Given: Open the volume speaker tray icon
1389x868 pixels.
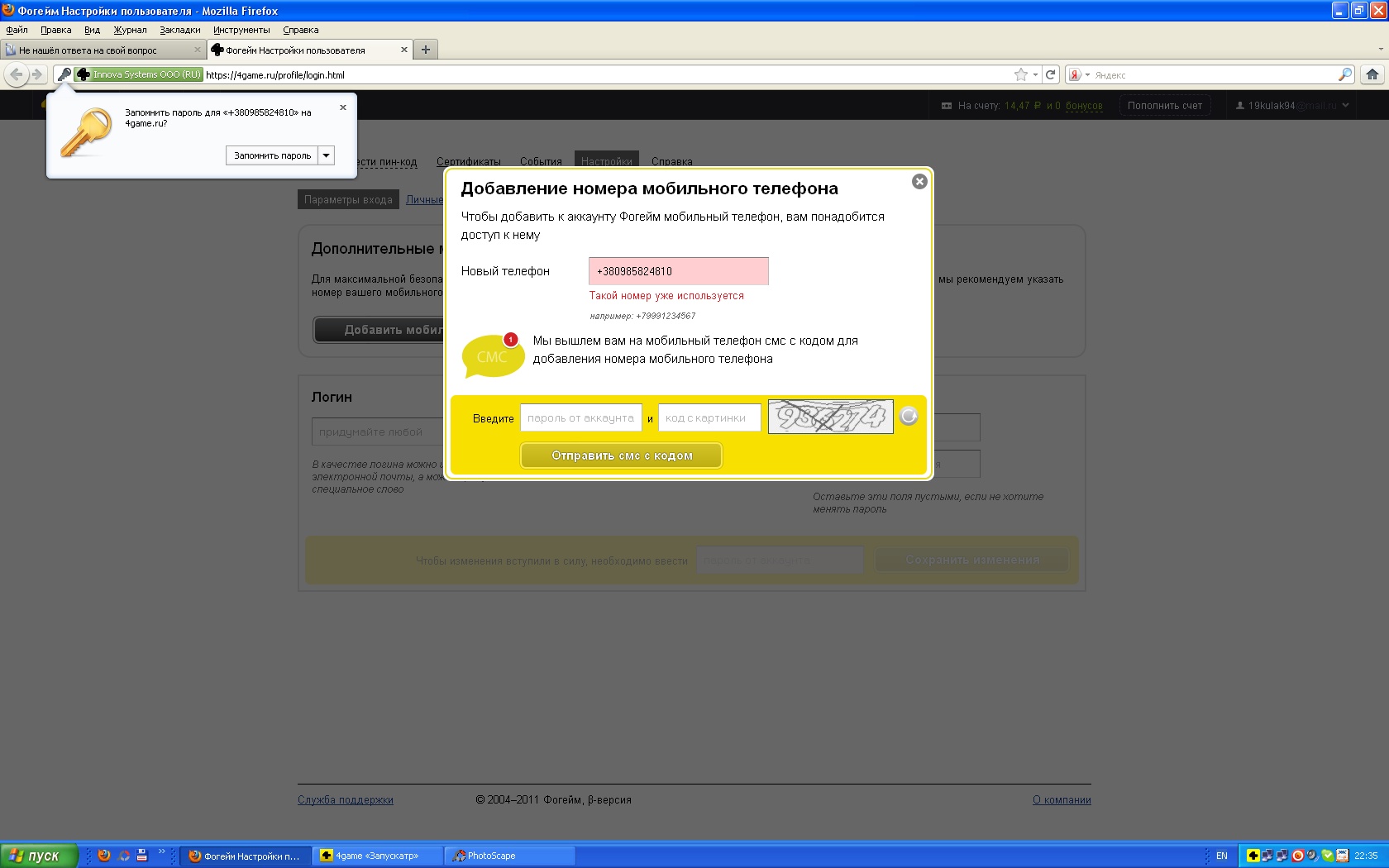Looking at the screenshot, I should tap(1312, 856).
